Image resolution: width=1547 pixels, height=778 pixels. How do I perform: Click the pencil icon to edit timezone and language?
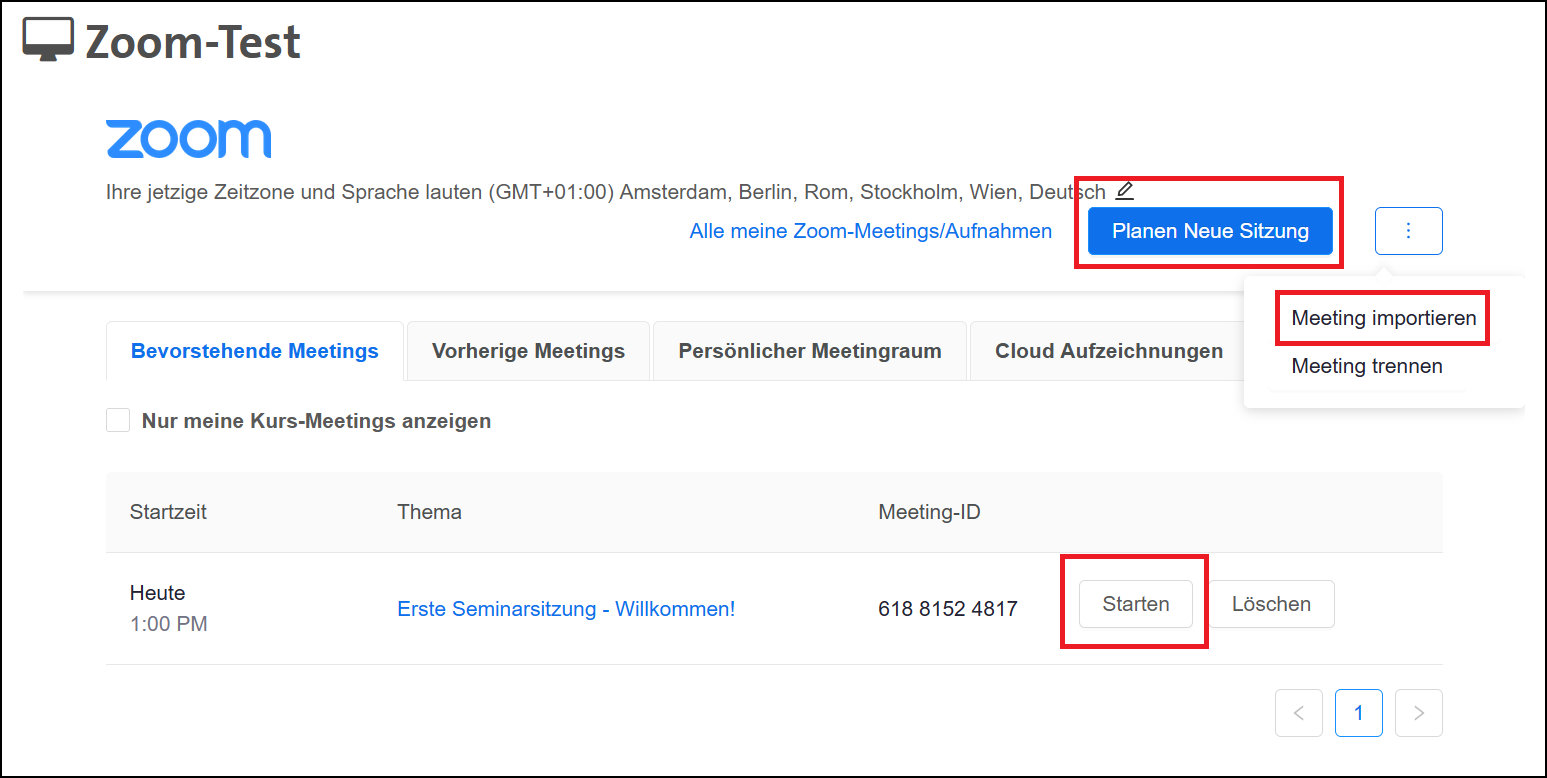point(1125,190)
